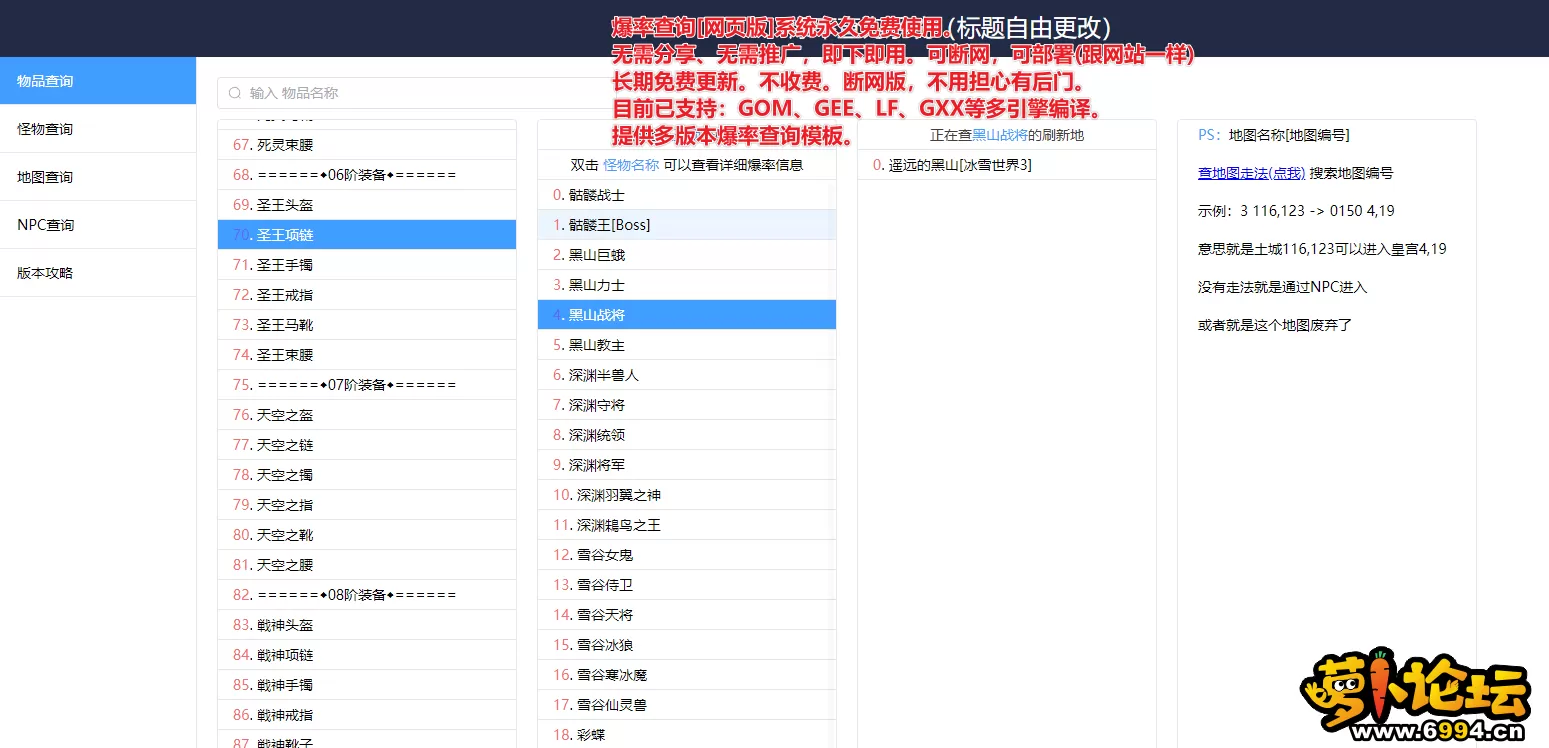Select item 71. 圣王手镯

coord(367,265)
